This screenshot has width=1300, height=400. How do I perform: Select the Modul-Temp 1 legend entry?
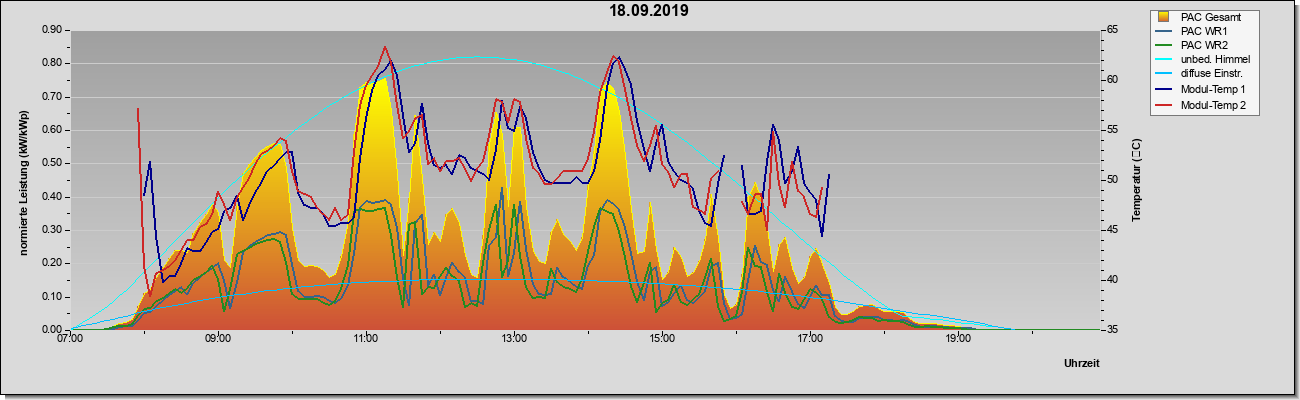tap(1204, 89)
